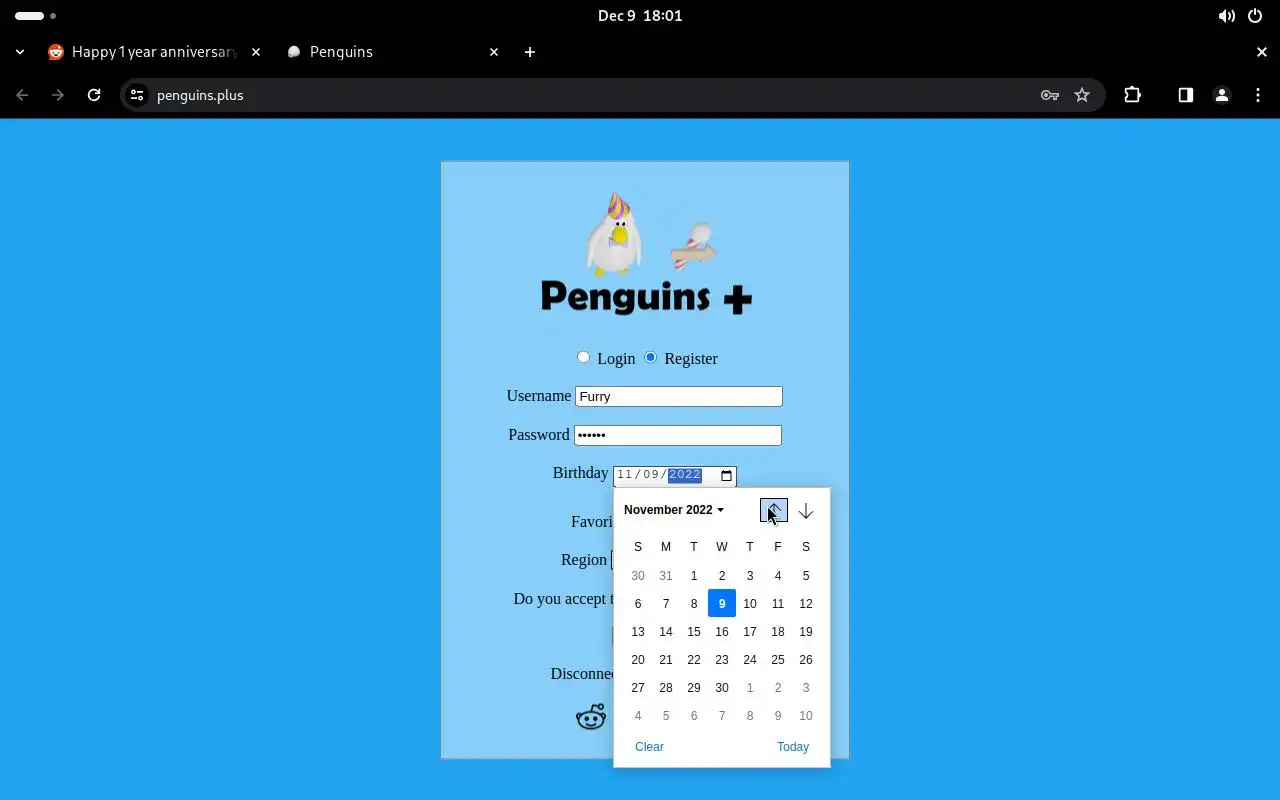
Task: Pick November 1 in the calendar
Action: pos(694,576)
